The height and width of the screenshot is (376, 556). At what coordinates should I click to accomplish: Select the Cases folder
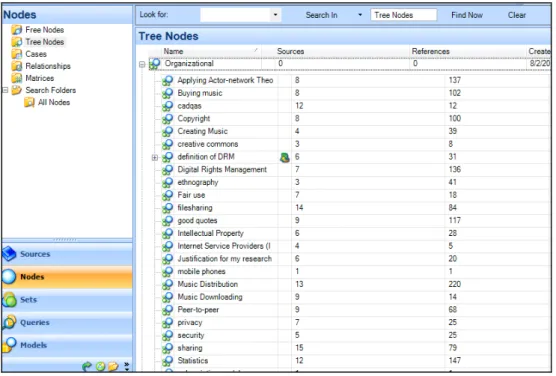click(36, 54)
